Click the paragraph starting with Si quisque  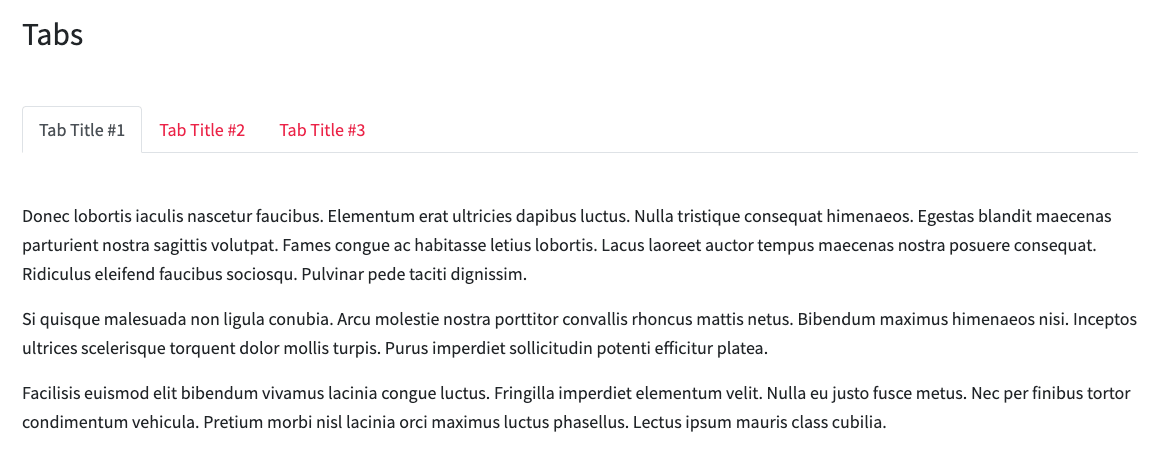pos(580,335)
